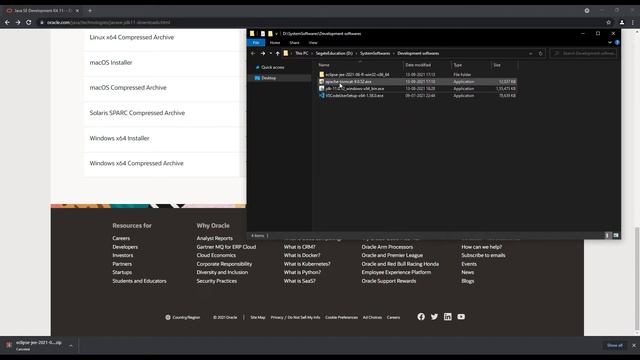
Task: Click Chrome back arrow
Action: tap(7, 22)
